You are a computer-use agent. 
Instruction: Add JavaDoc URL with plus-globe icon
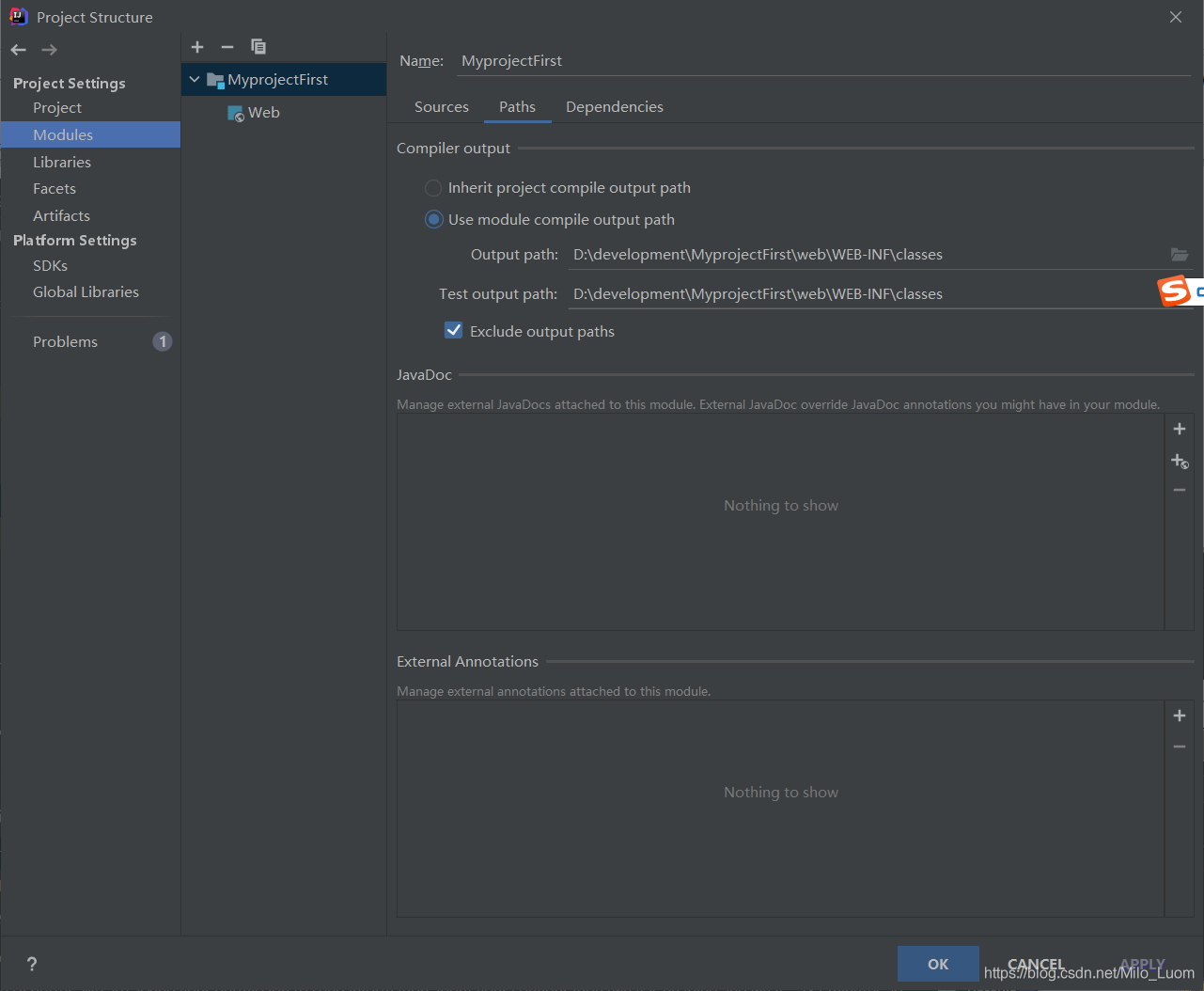1180,461
